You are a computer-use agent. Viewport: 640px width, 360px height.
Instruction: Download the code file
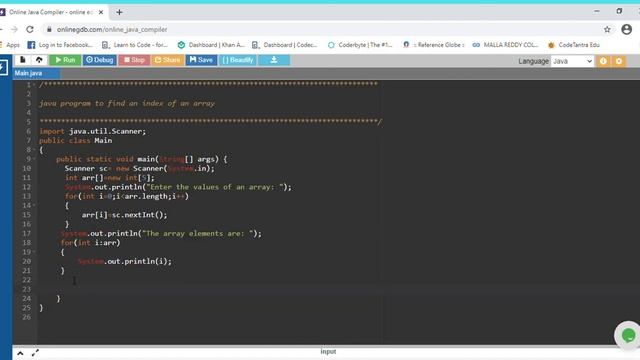tap(274, 60)
